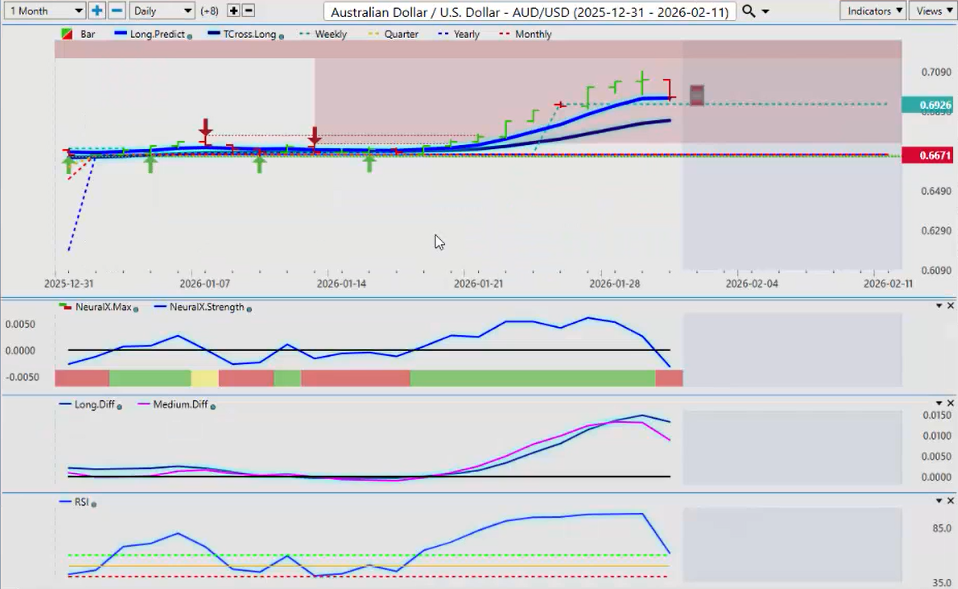The height and width of the screenshot is (589, 958).
Task: Close the Long.Diff indicator panel
Action: pyautogui.click(x=950, y=403)
